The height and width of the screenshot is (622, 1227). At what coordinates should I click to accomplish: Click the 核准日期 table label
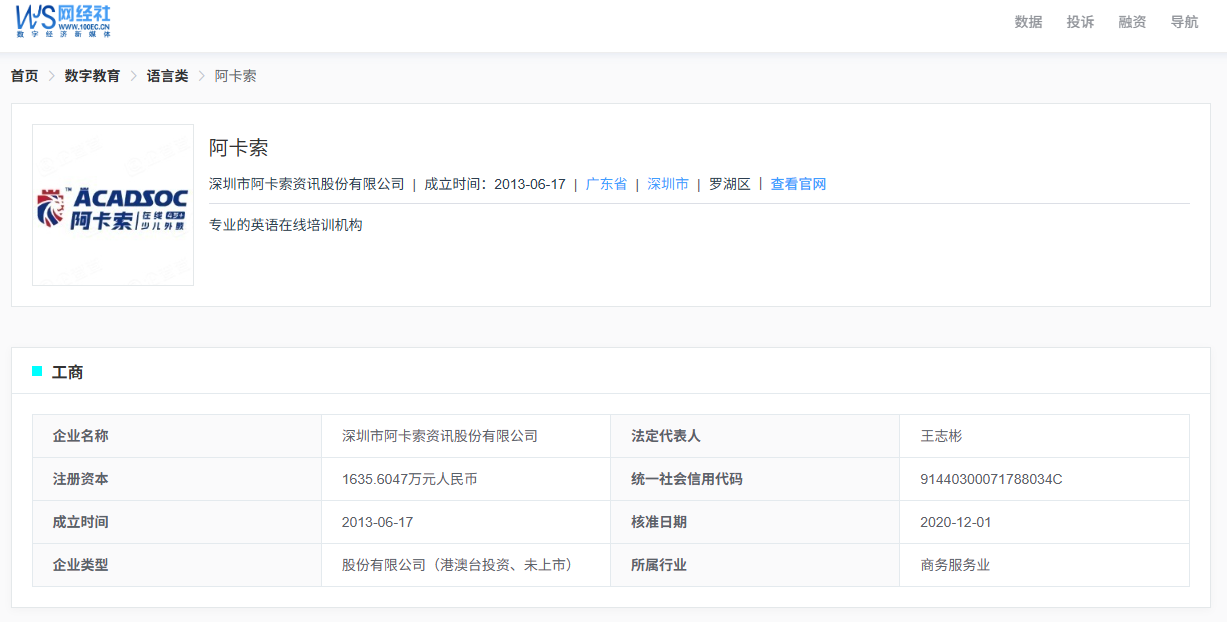click(659, 522)
